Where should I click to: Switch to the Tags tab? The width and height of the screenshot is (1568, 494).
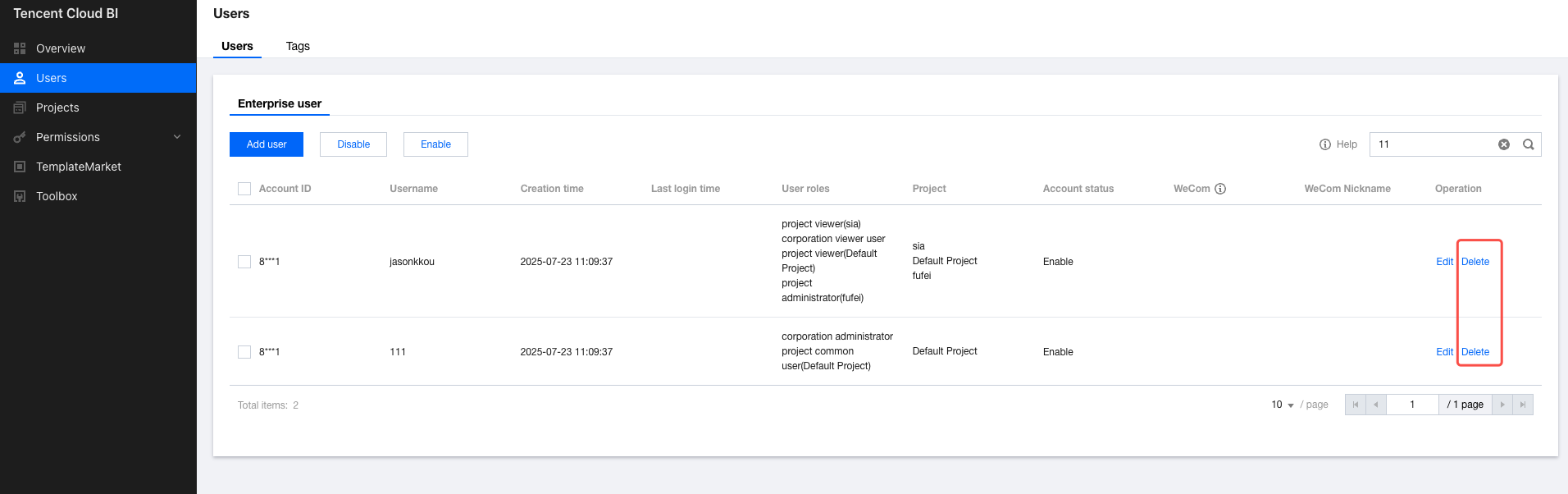tap(298, 46)
